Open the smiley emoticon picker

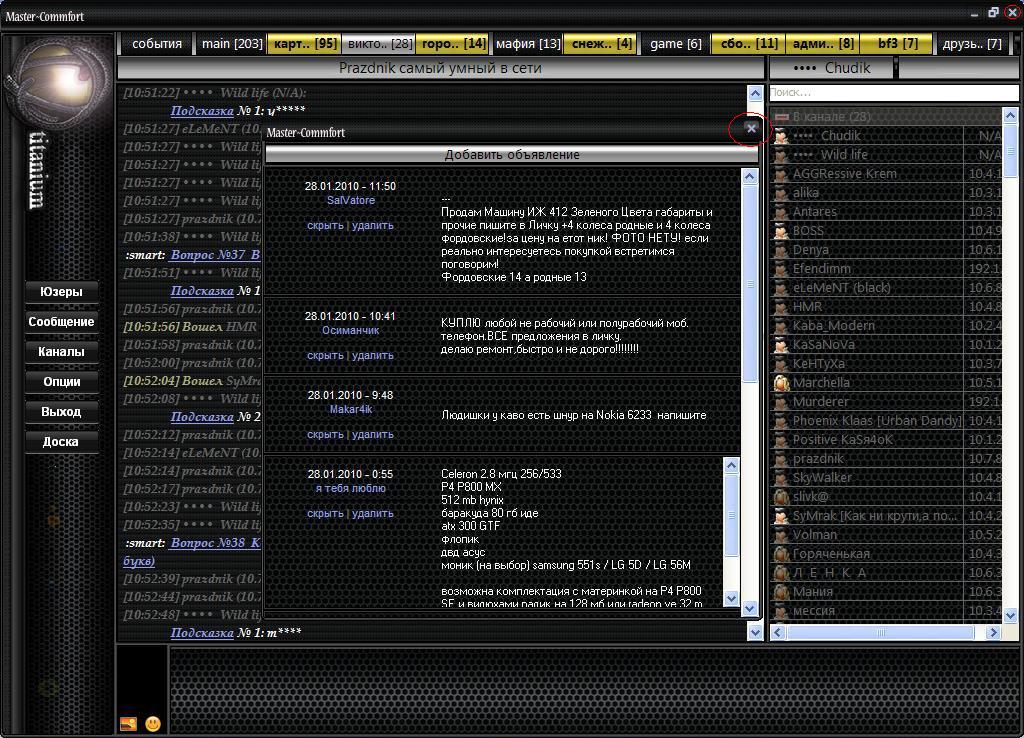coord(153,723)
